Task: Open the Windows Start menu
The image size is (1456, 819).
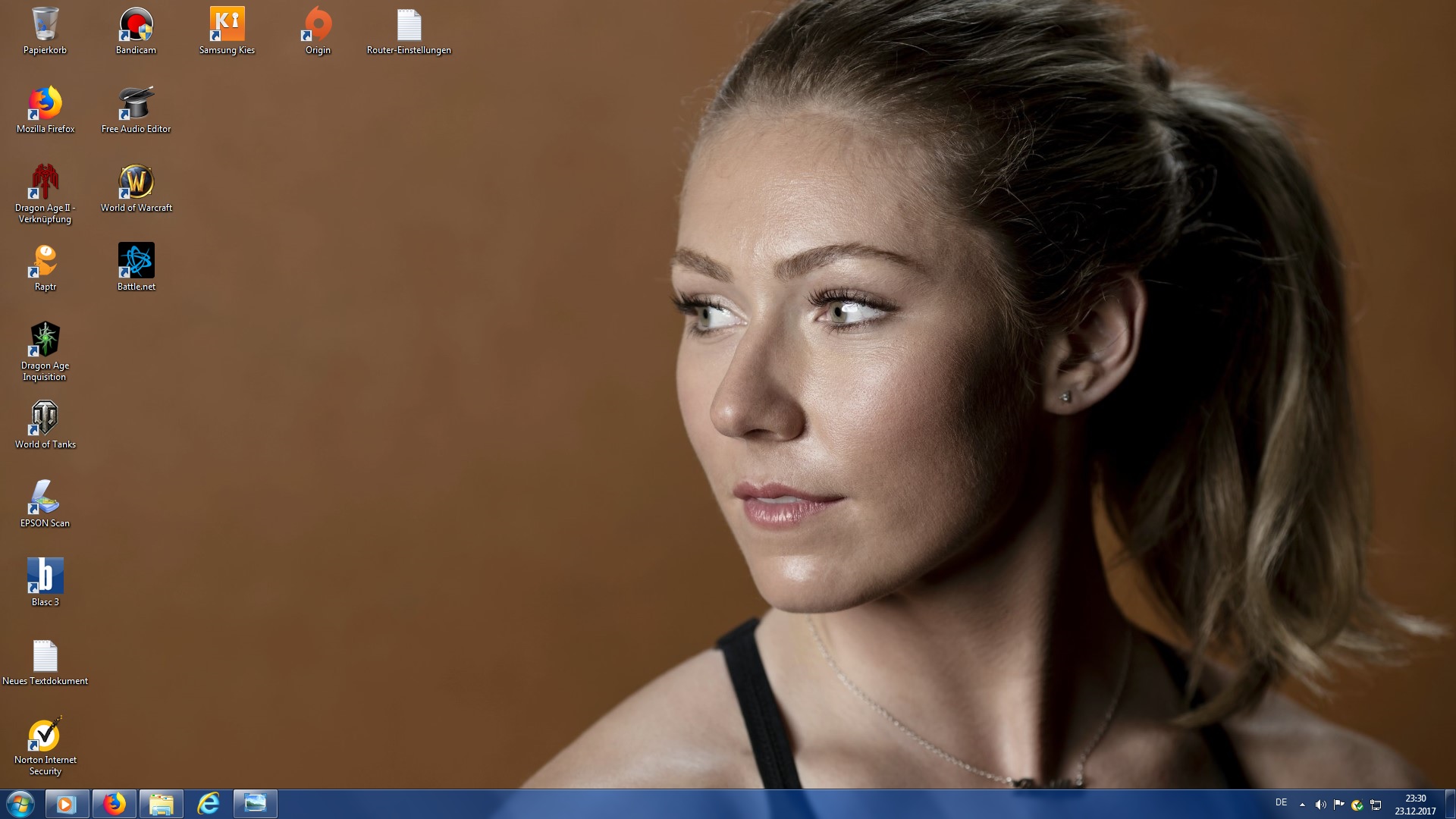Action: pyautogui.click(x=20, y=804)
